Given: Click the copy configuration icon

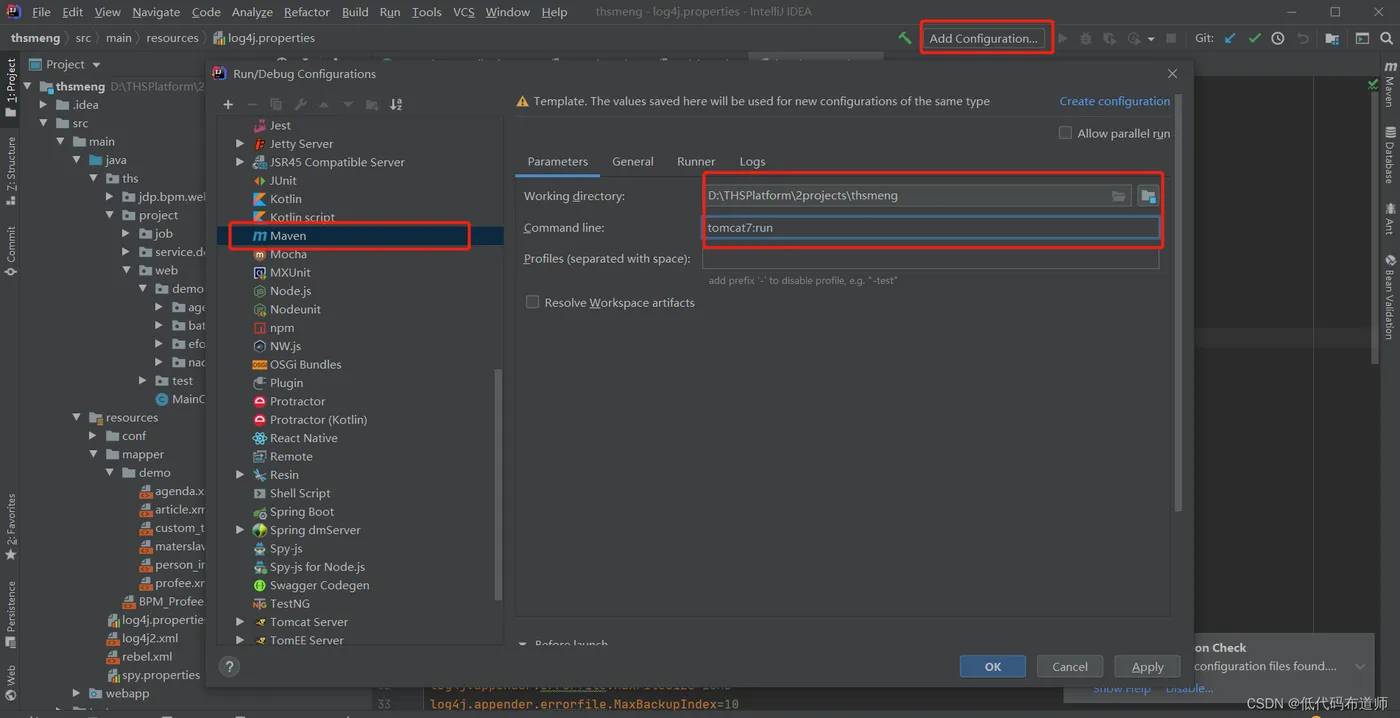Looking at the screenshot, I should [x=276, y=104].
